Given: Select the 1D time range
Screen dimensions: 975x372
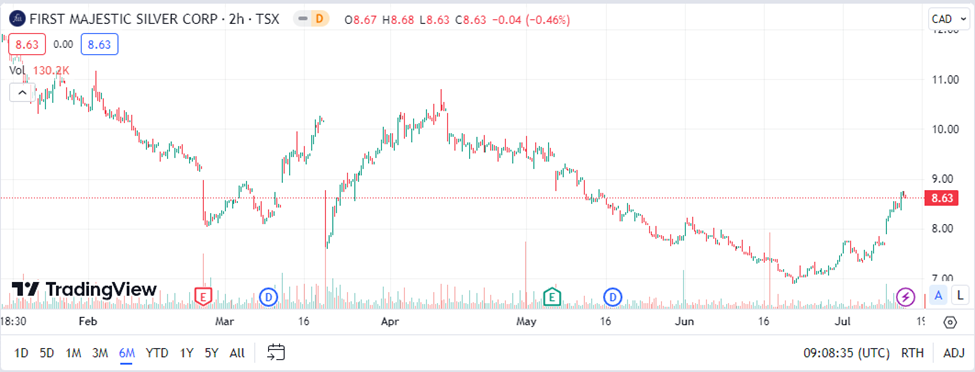Looking at the screenshot, I should [x=21, y=353].
